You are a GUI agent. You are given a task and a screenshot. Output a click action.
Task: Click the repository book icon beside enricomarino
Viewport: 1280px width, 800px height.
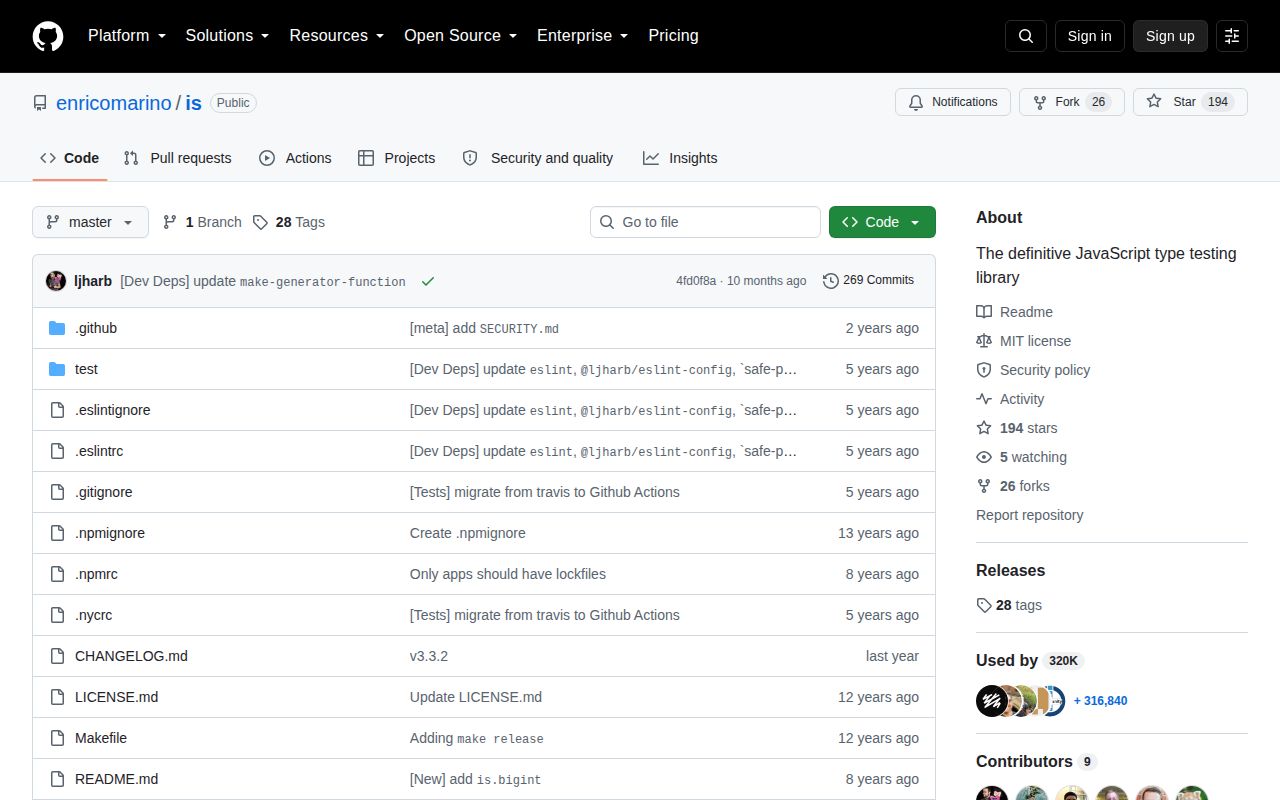click(x=40, y=103)
